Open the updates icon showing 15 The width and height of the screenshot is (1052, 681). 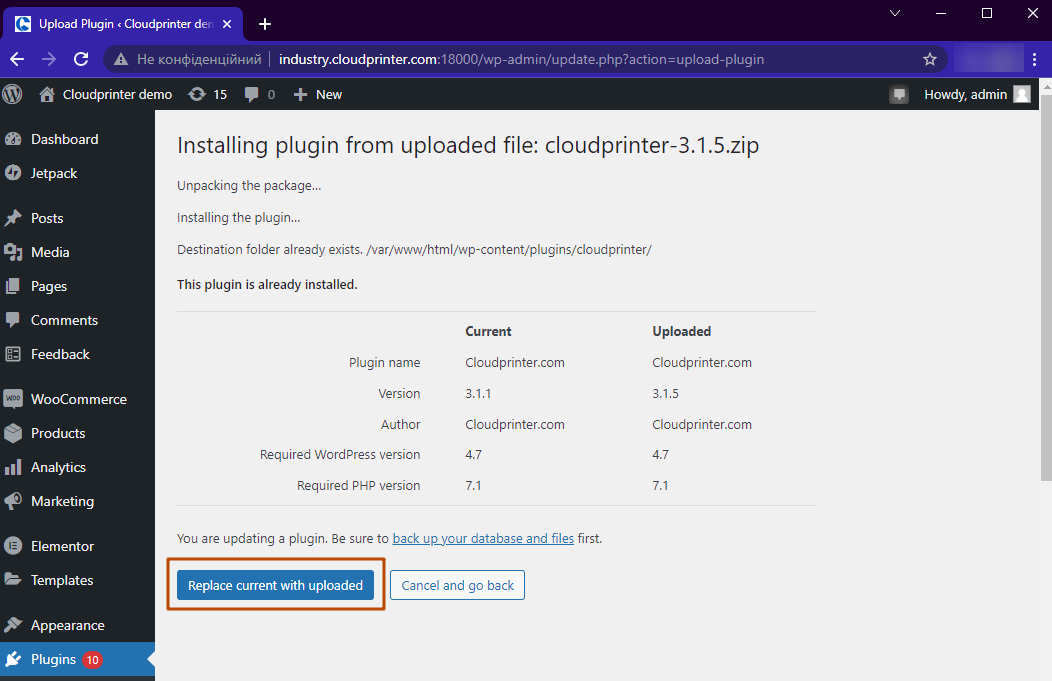[197, 95]
